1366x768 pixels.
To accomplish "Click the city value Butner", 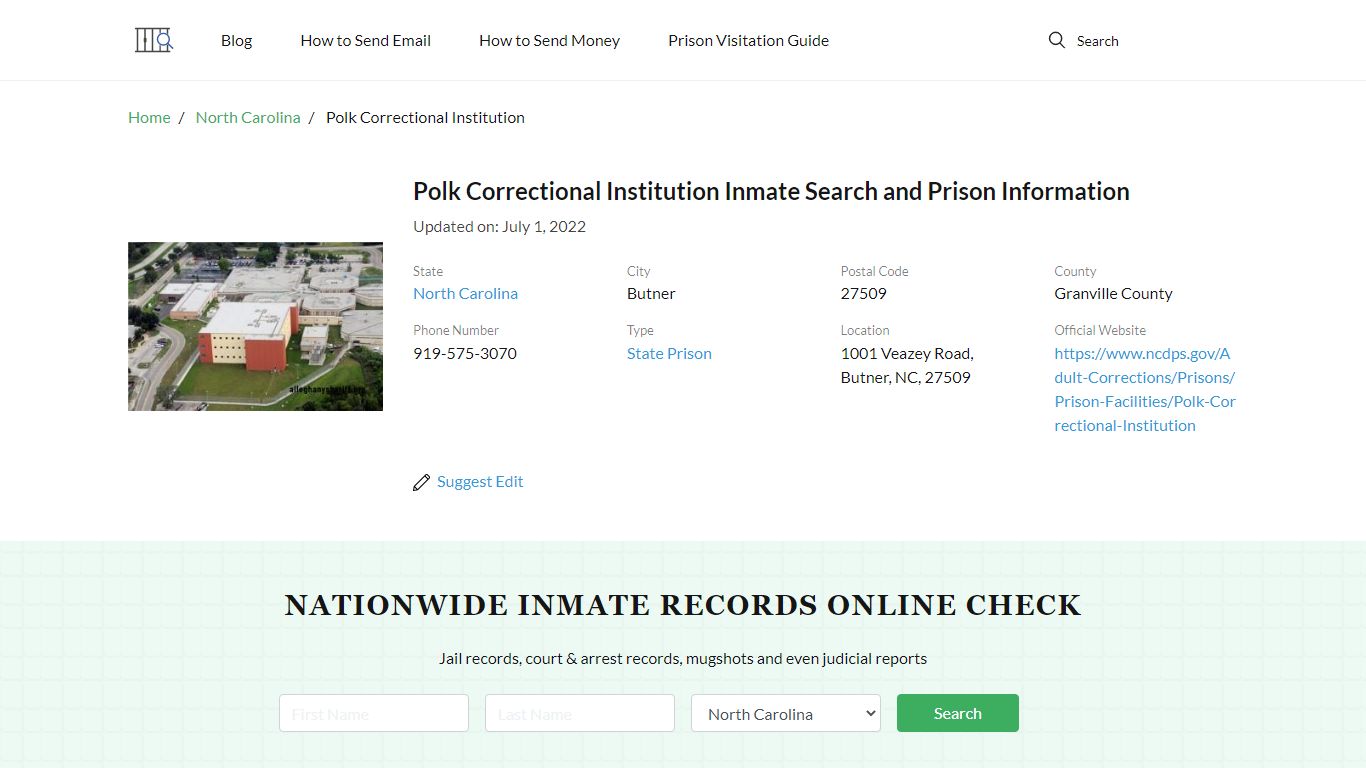I will pos(651,293).
